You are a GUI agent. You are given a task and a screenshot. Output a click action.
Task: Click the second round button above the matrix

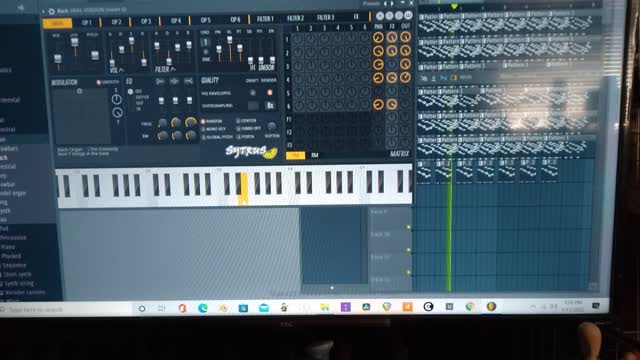[389, 16]
